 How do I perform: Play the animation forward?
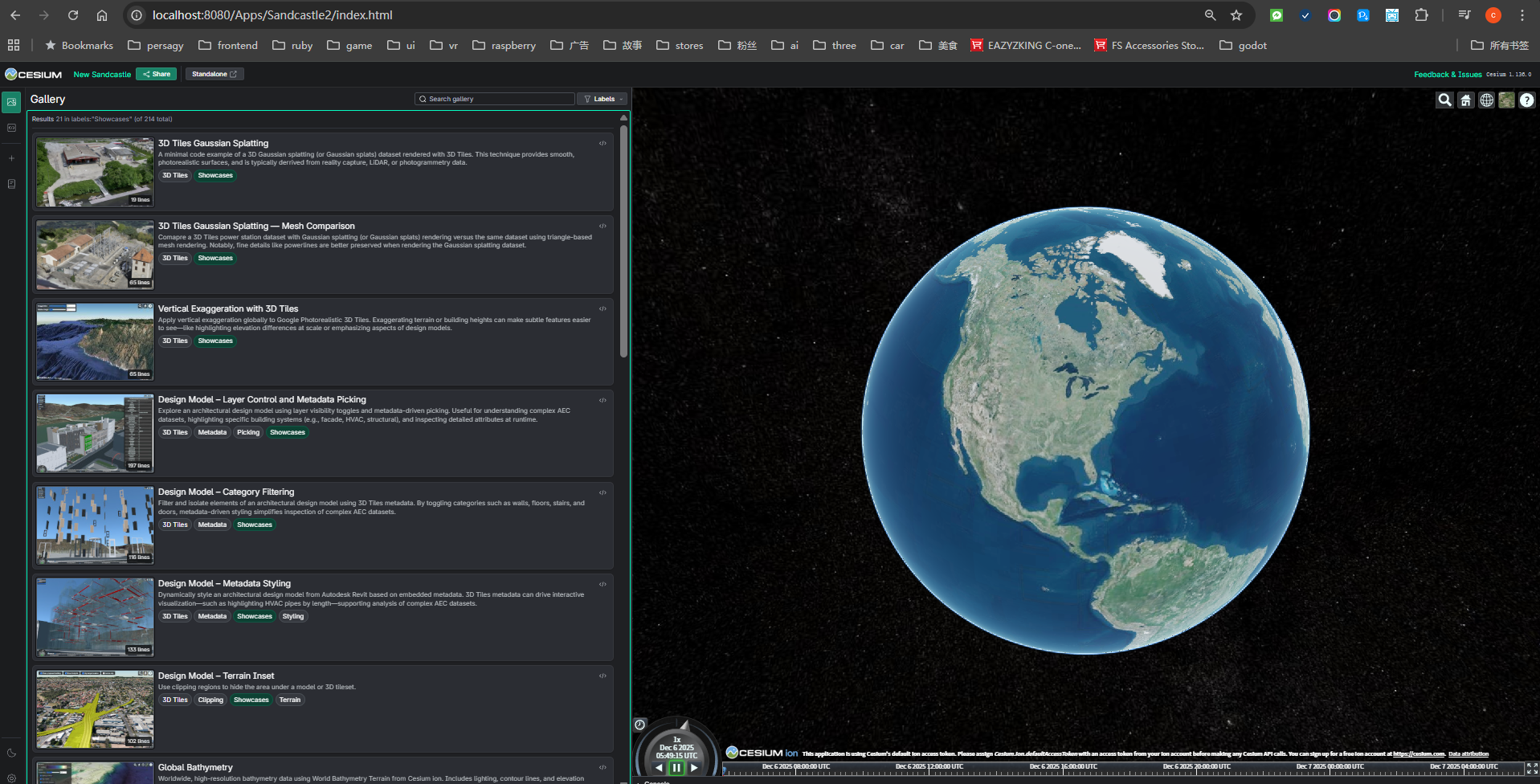694,768
